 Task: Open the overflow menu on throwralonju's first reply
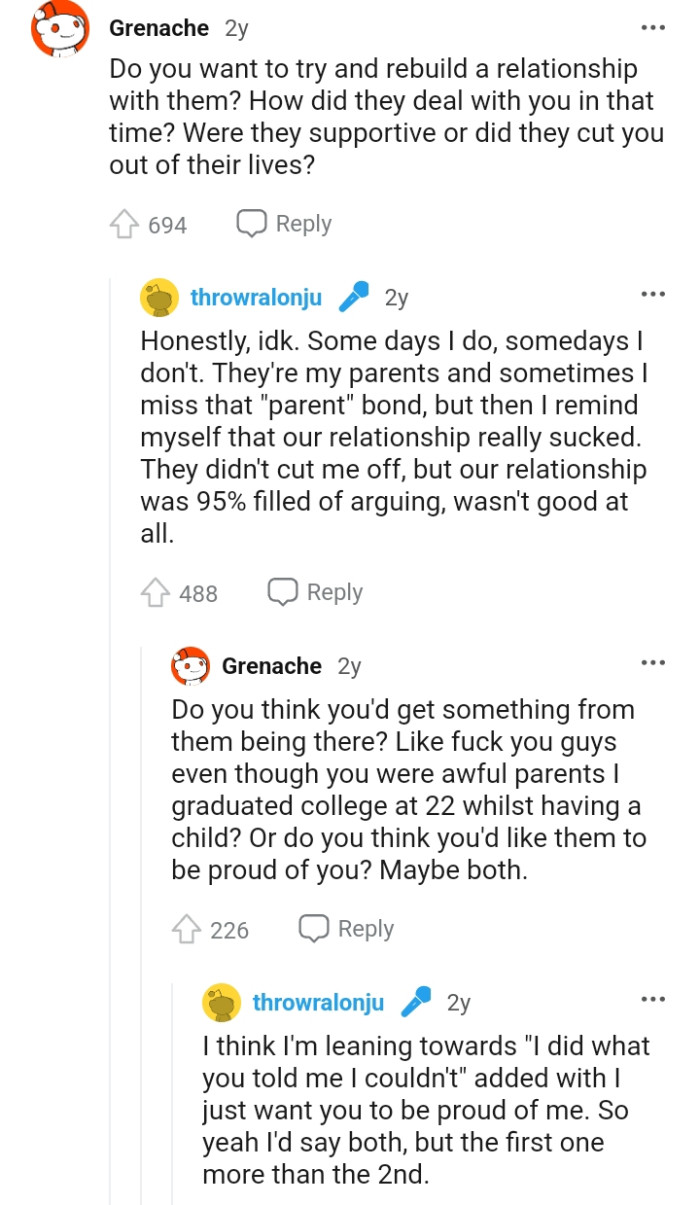click(652, 292)
